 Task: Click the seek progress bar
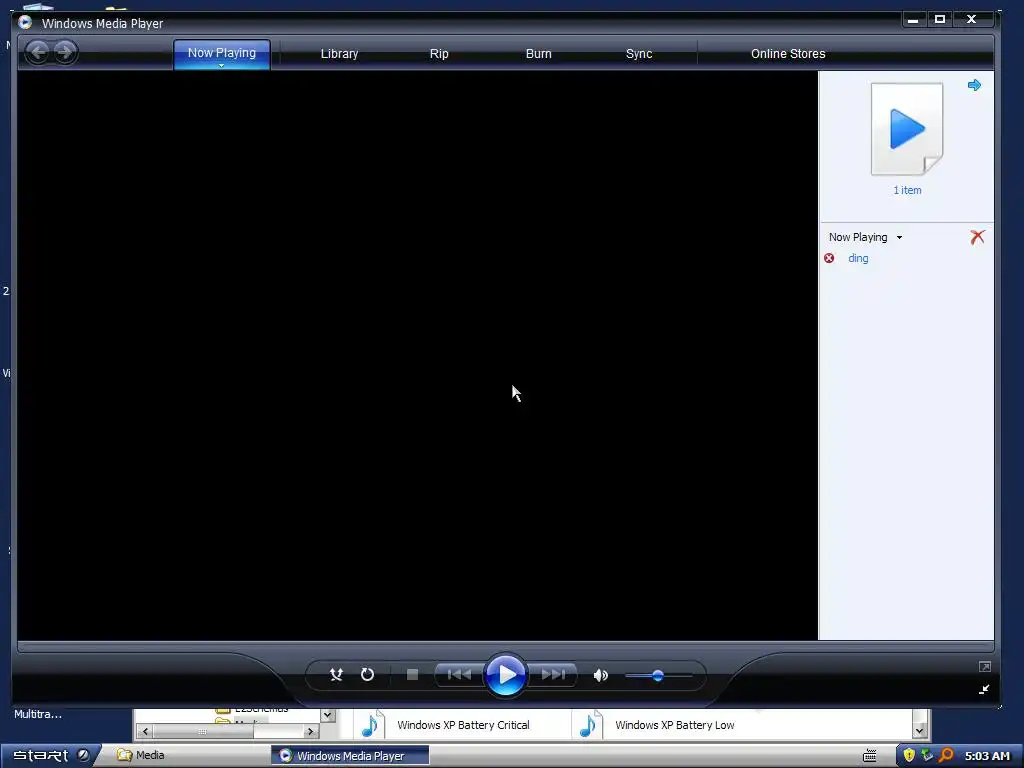point(505,647)
